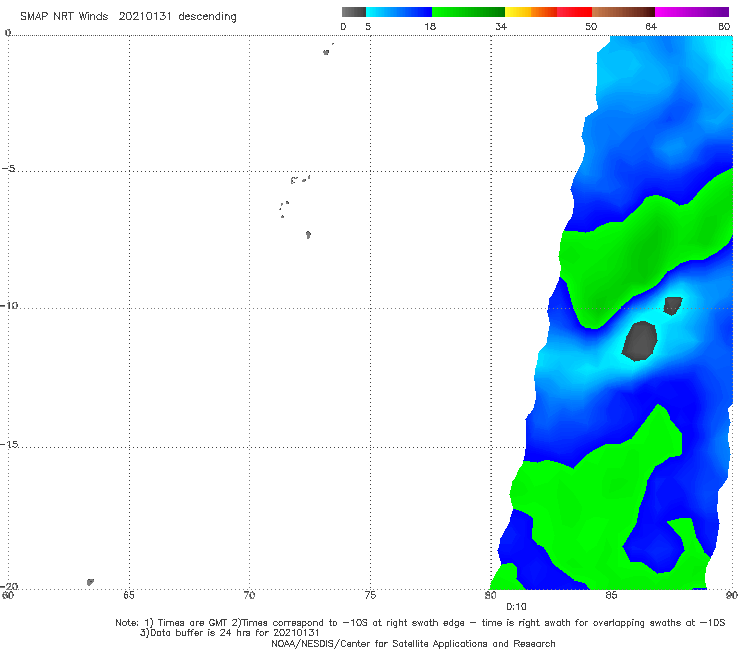Click the gray segment of the color bar
The image size is (740, 650).
pos(354,12)
